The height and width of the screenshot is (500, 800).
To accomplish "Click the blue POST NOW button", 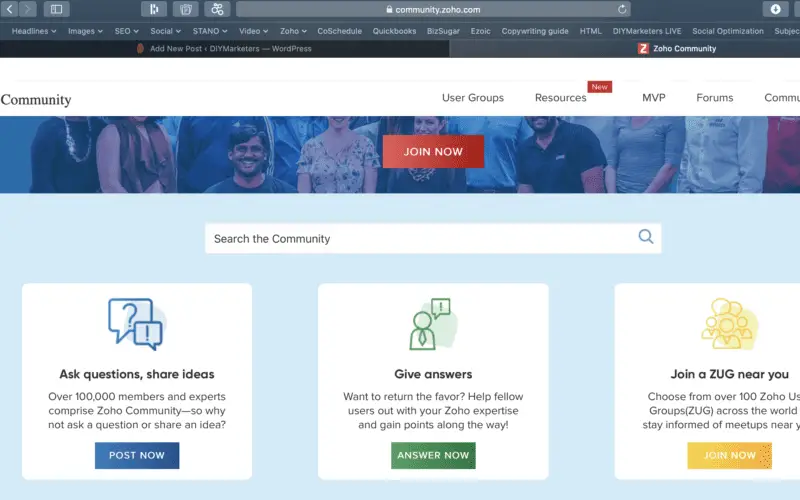I will tap(137, 455).
